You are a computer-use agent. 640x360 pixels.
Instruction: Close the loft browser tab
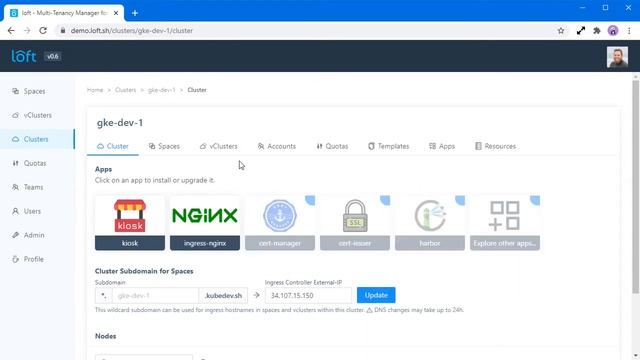[x=116, y=13]
